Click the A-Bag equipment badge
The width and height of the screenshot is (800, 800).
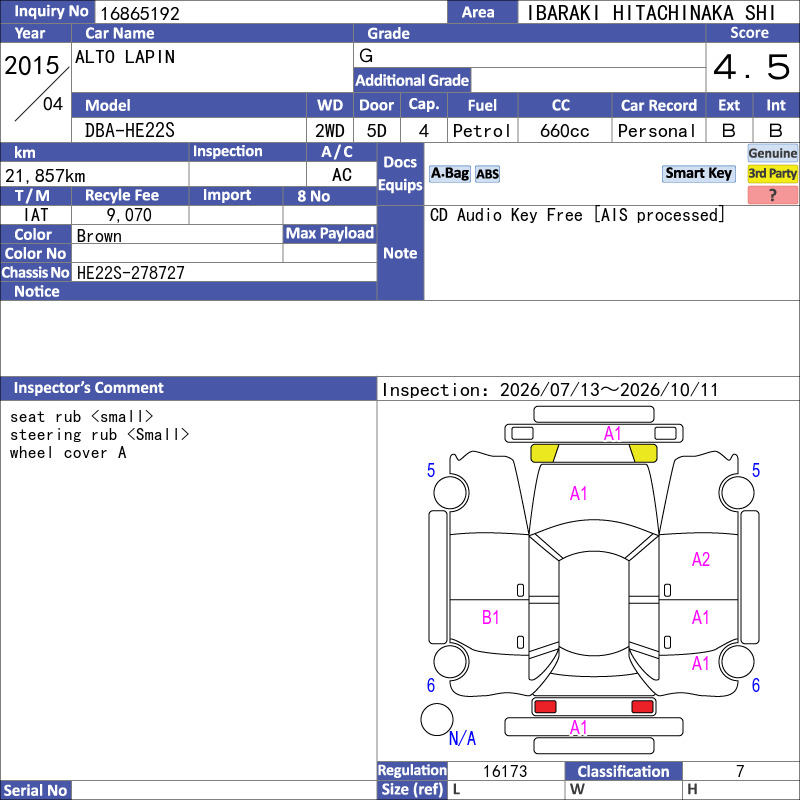[x=449, y=174]
